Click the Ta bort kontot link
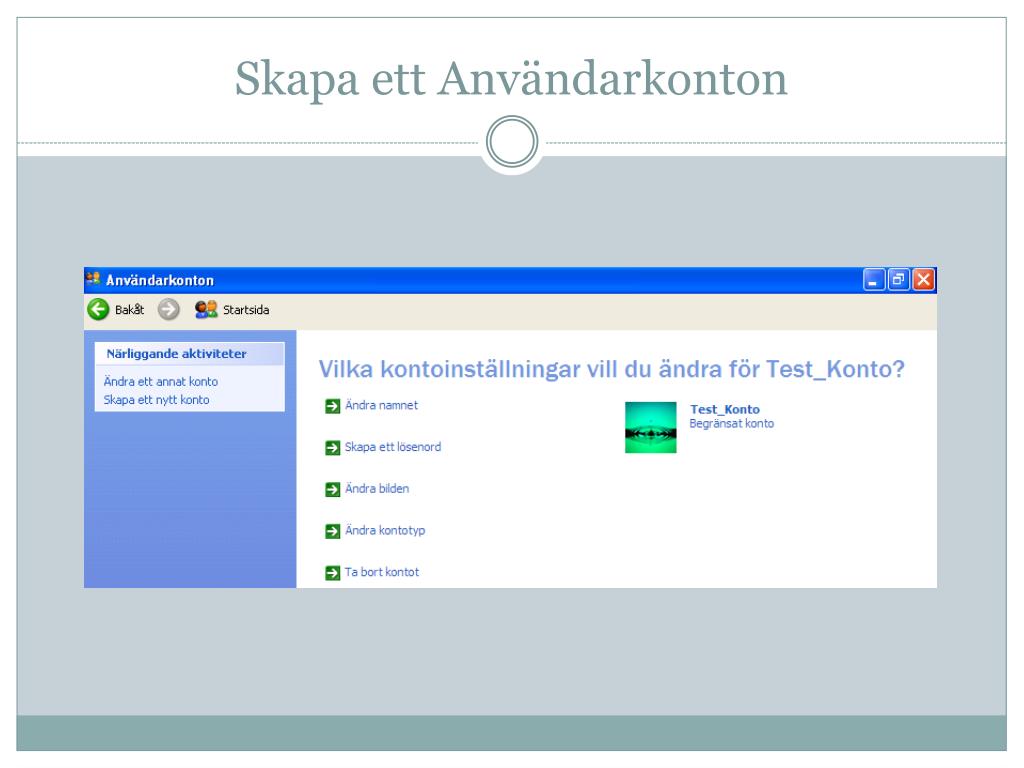The height and width of the screenshot is (768, 1024). (382, 572)
